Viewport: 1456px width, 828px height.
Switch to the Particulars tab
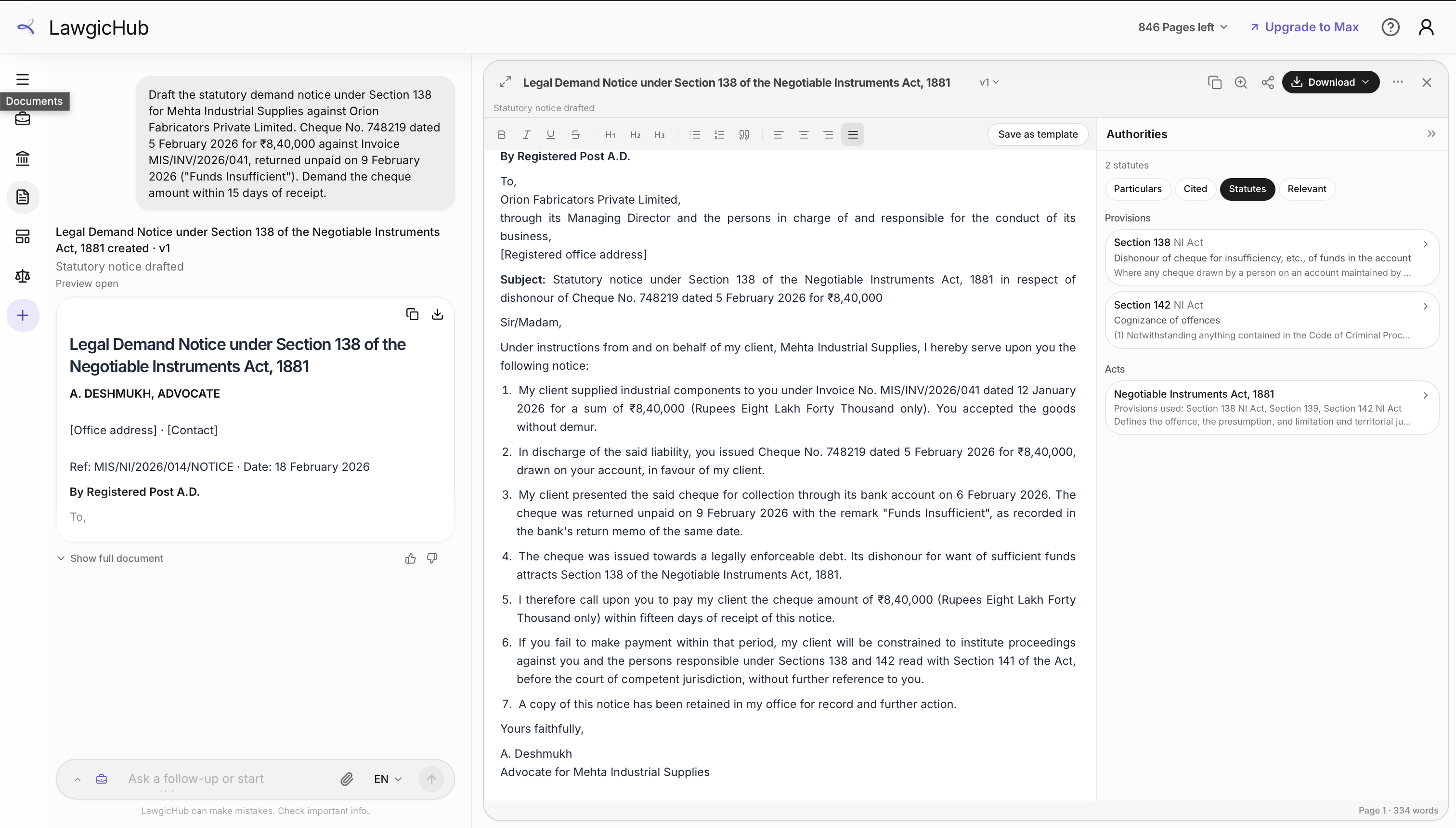[1137, 189]
